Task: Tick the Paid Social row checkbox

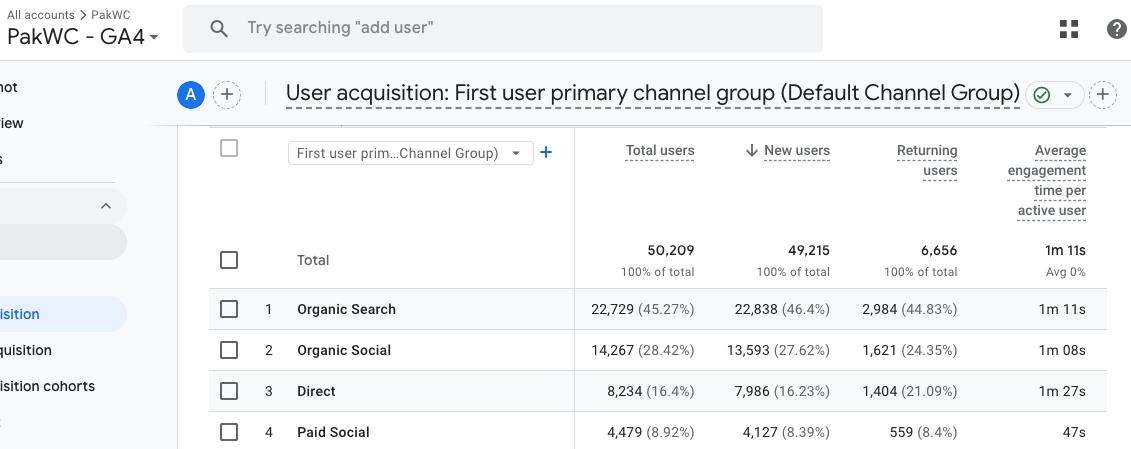Action: click(x=229, y=432)
